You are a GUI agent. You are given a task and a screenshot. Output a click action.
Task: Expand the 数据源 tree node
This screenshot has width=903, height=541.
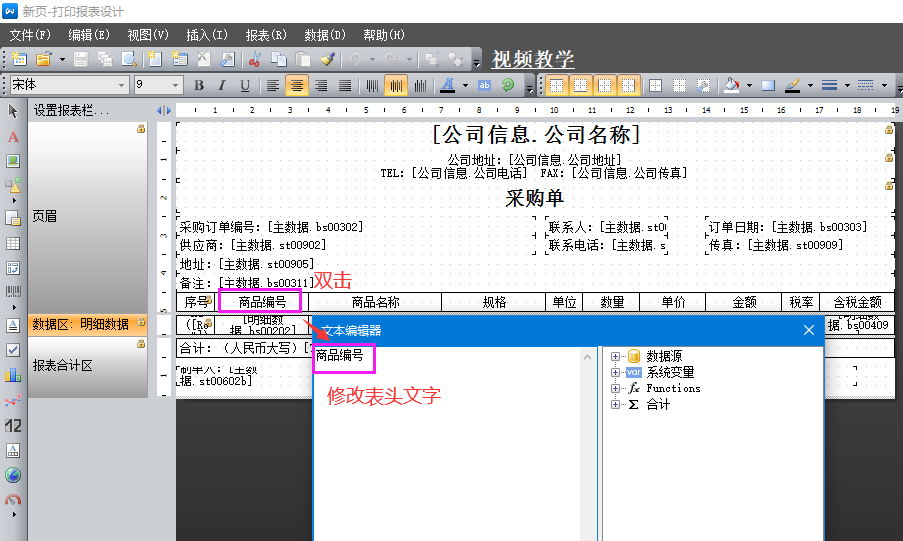[x=615, y=356]
